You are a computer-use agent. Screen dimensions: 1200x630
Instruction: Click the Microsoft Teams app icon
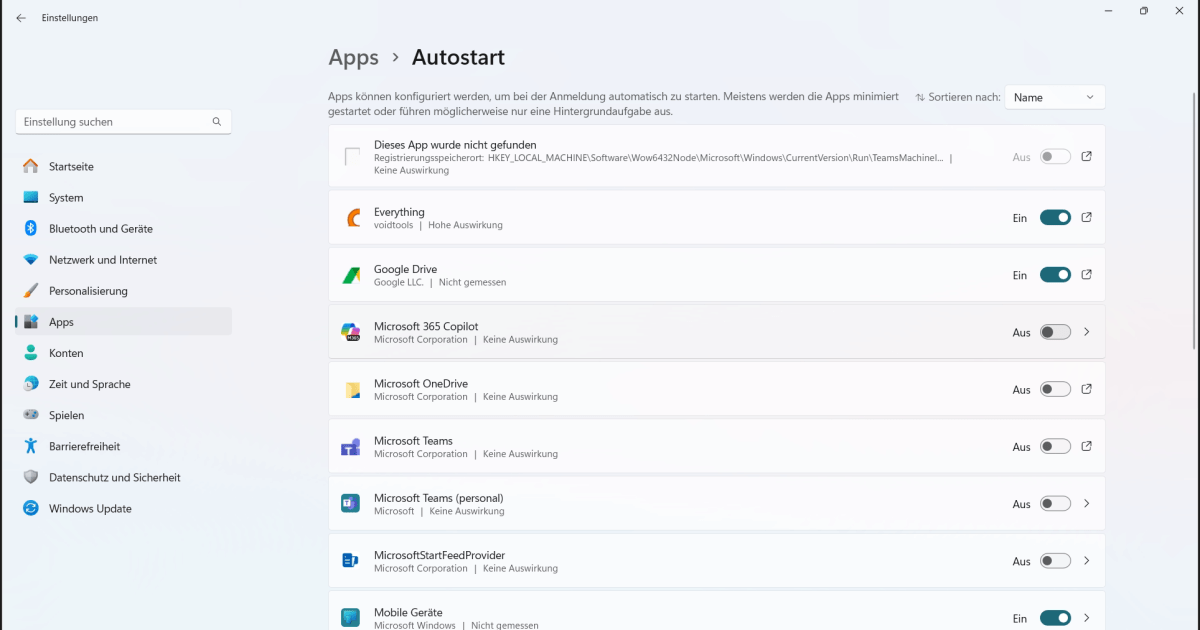[x=352, y=447]
